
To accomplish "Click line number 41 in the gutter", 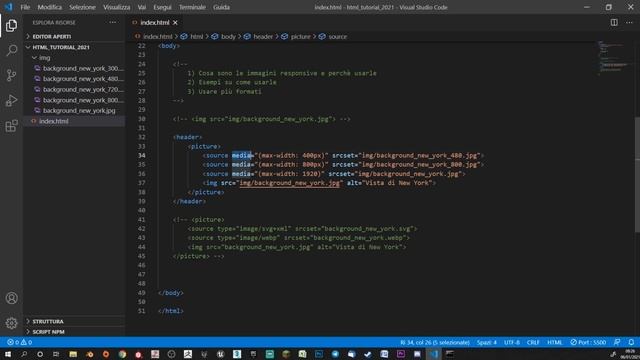I will click(141, 220).
